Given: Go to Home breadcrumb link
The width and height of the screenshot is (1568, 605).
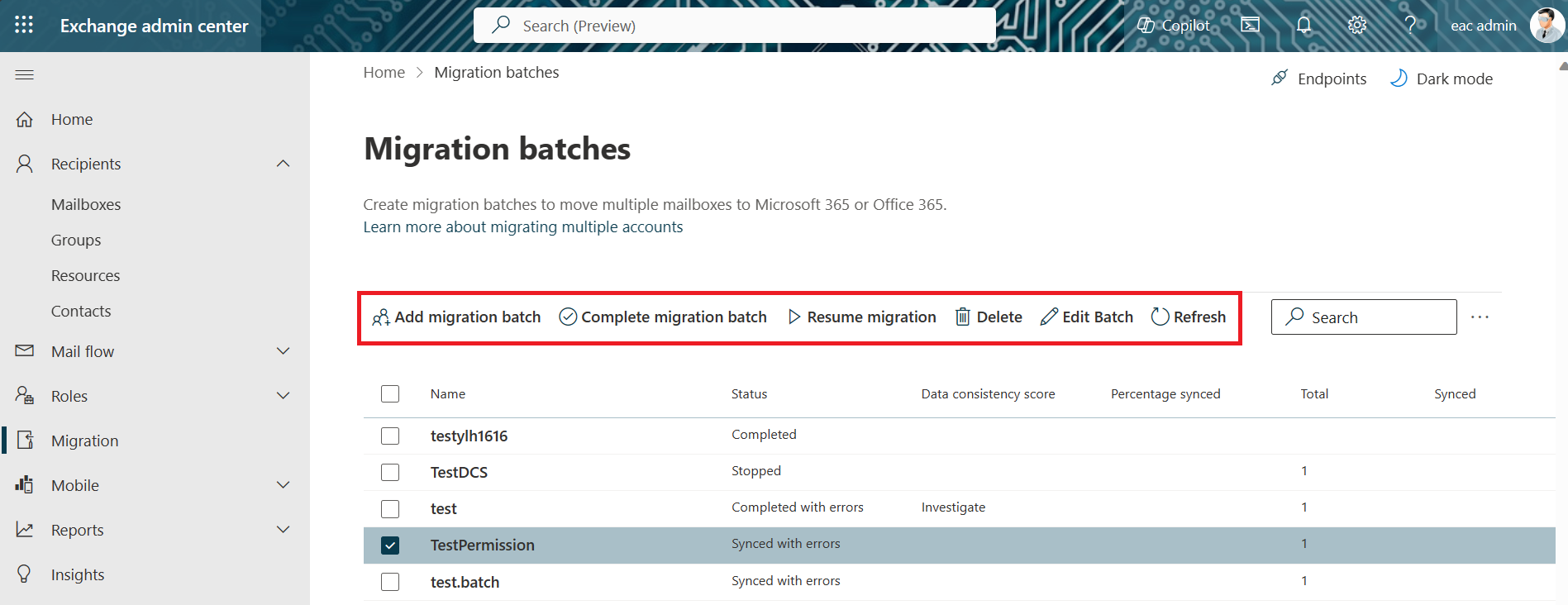Looking at the screenshot, I should coord(384,72).
